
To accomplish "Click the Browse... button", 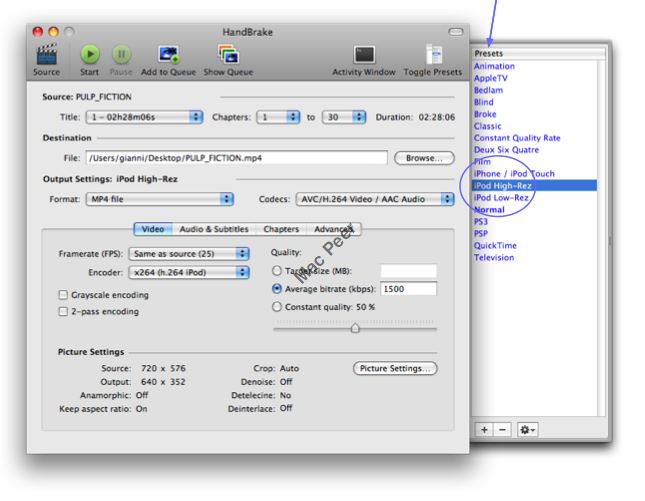I will (x=425, y=158).
